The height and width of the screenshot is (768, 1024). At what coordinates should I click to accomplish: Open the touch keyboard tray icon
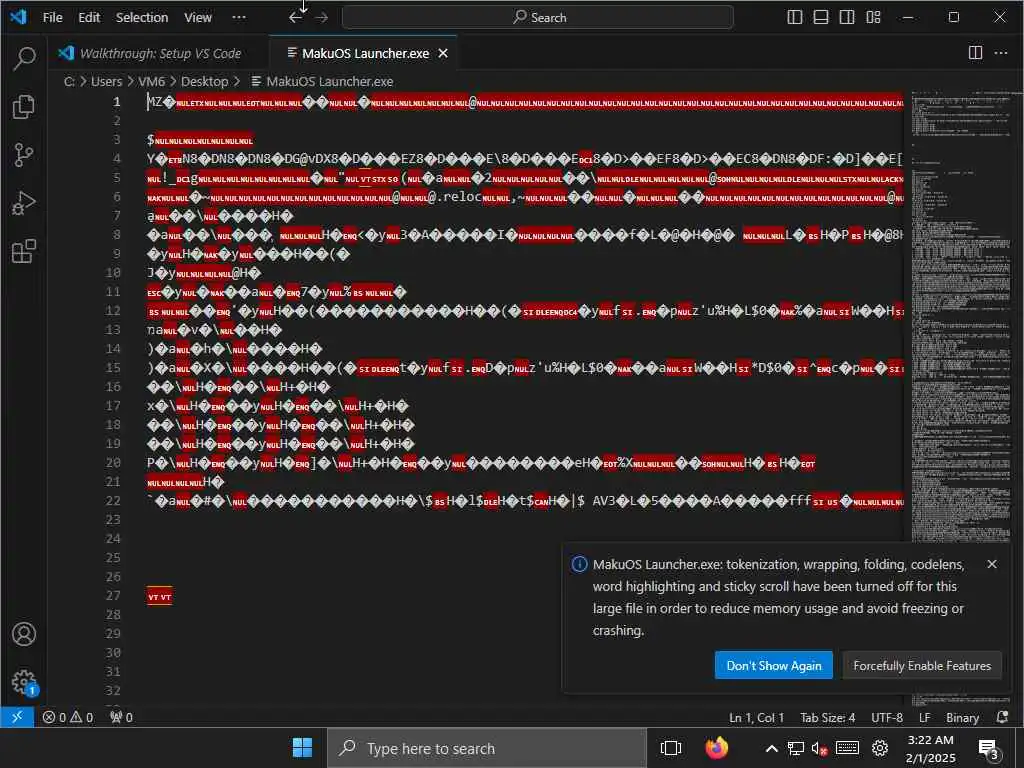(x=847, y=748)
